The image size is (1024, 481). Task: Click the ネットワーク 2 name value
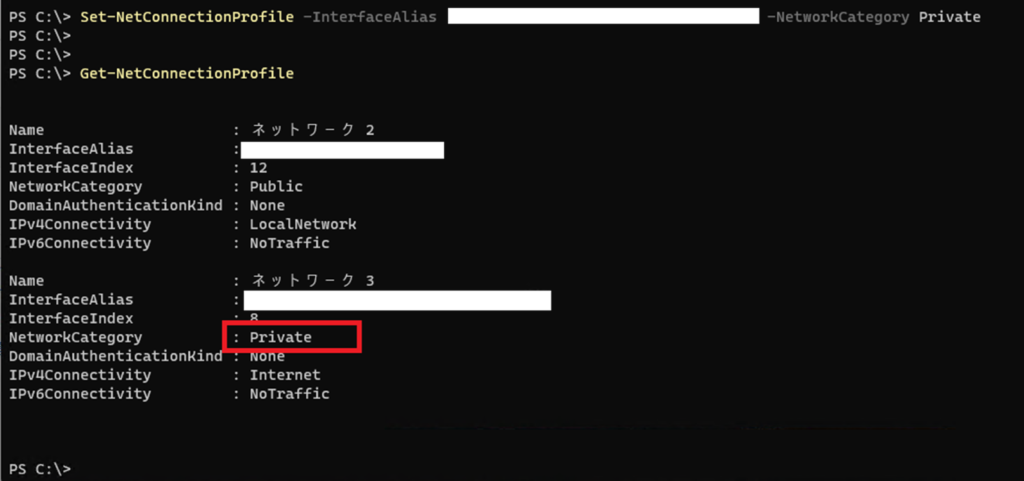pyautogui.click(x=312, y=130)
